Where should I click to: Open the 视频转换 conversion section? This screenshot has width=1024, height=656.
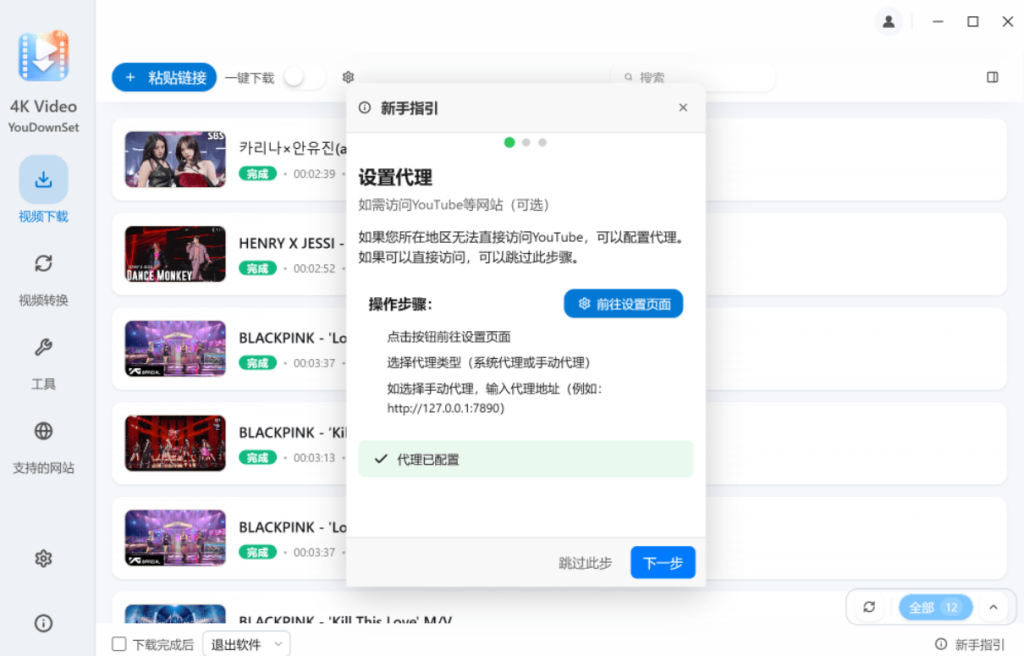[43, 280]
